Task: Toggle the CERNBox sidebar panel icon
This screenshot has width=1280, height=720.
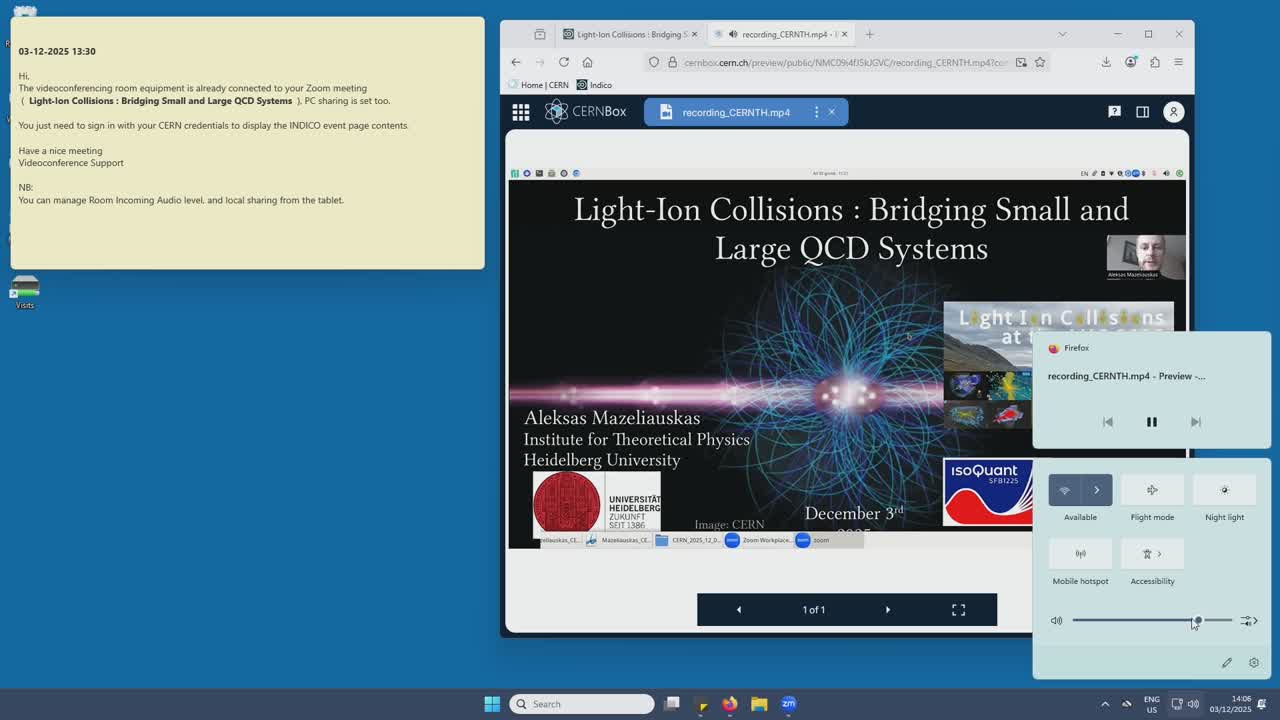Action: 1142,112
